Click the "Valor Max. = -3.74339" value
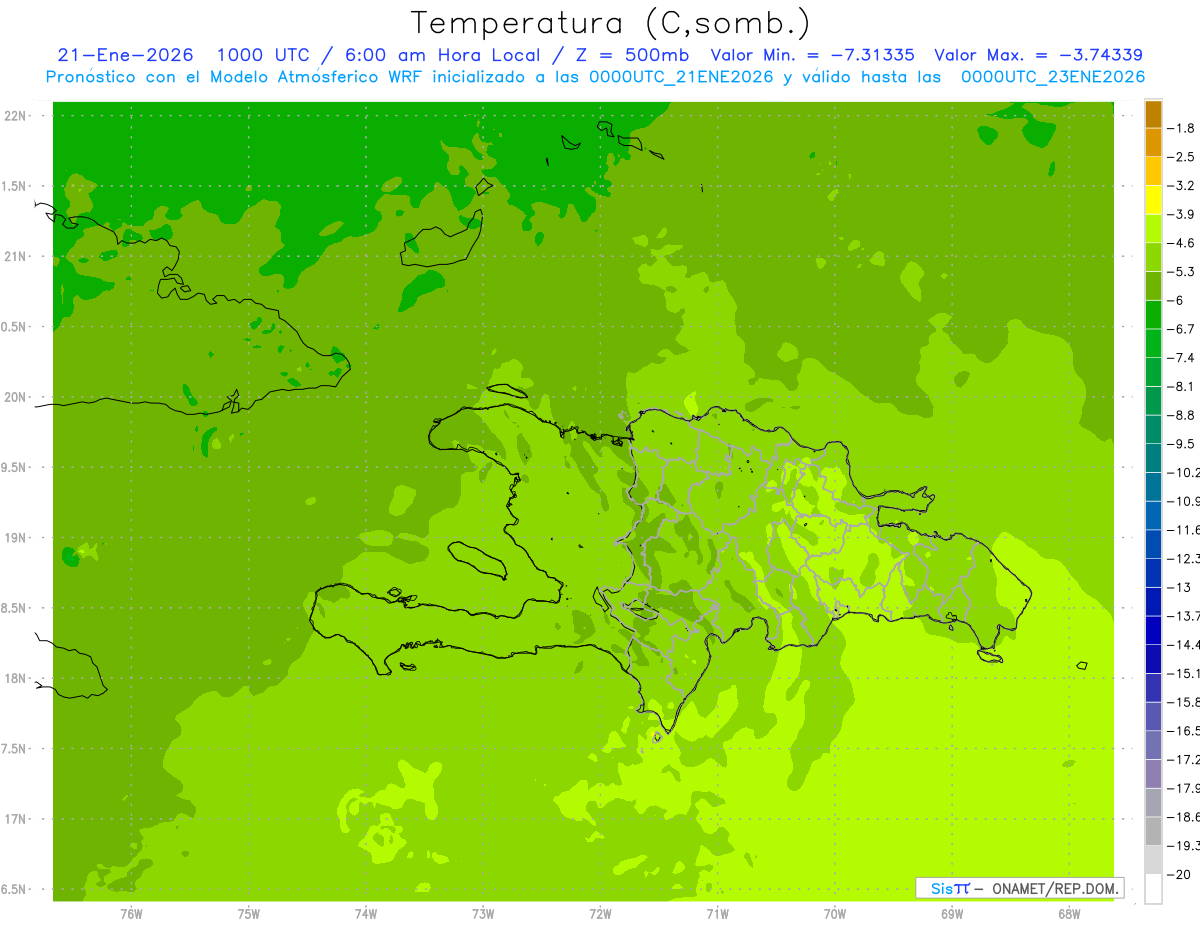The height and width of the screenshot is (927, 1200). [1038, 55]
